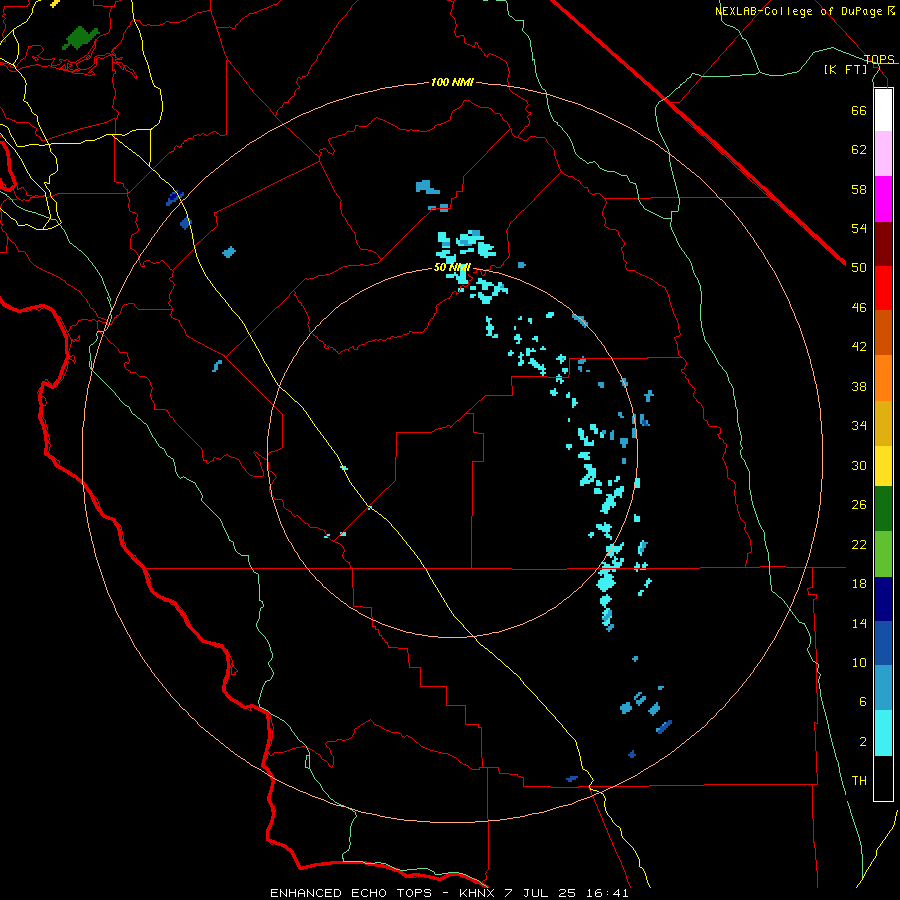Click the navy blue legend swatch
900x900 pixels.
(883, 599)
